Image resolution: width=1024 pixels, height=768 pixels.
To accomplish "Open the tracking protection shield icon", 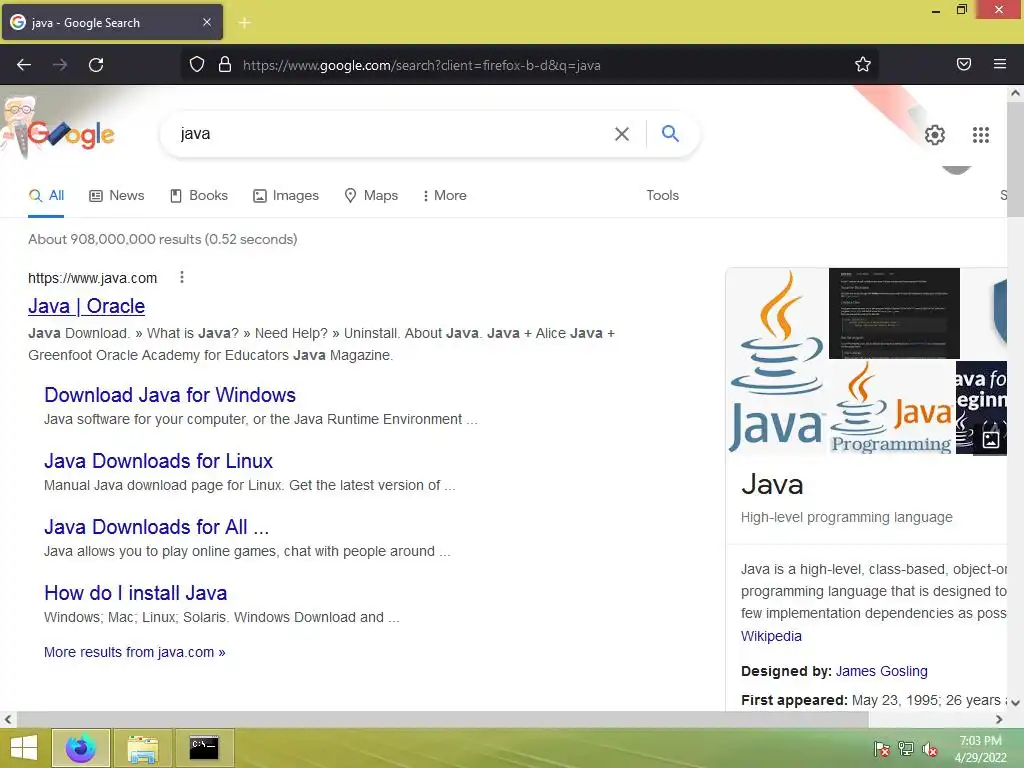I will click(197, 65).
